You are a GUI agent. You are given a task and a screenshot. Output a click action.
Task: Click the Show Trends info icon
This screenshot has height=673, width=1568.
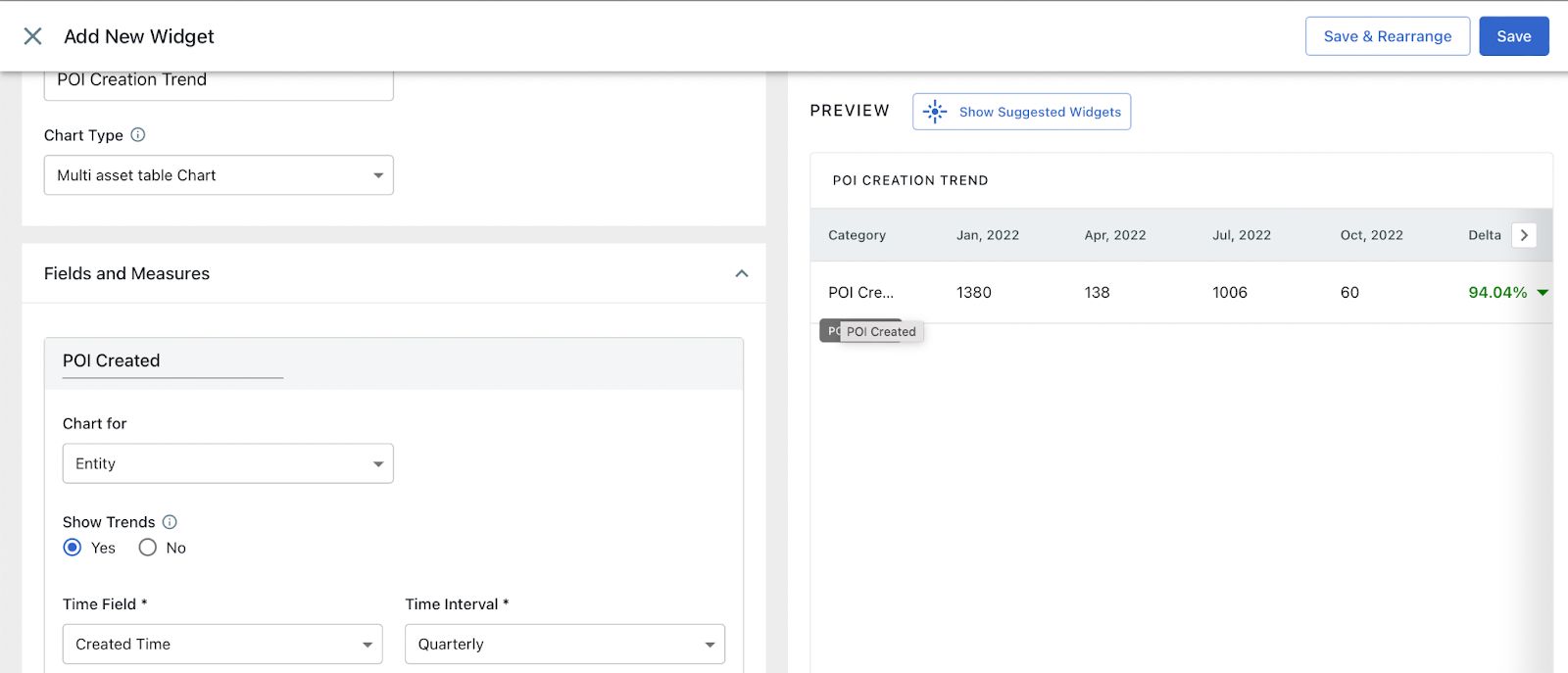click(170, 522)
